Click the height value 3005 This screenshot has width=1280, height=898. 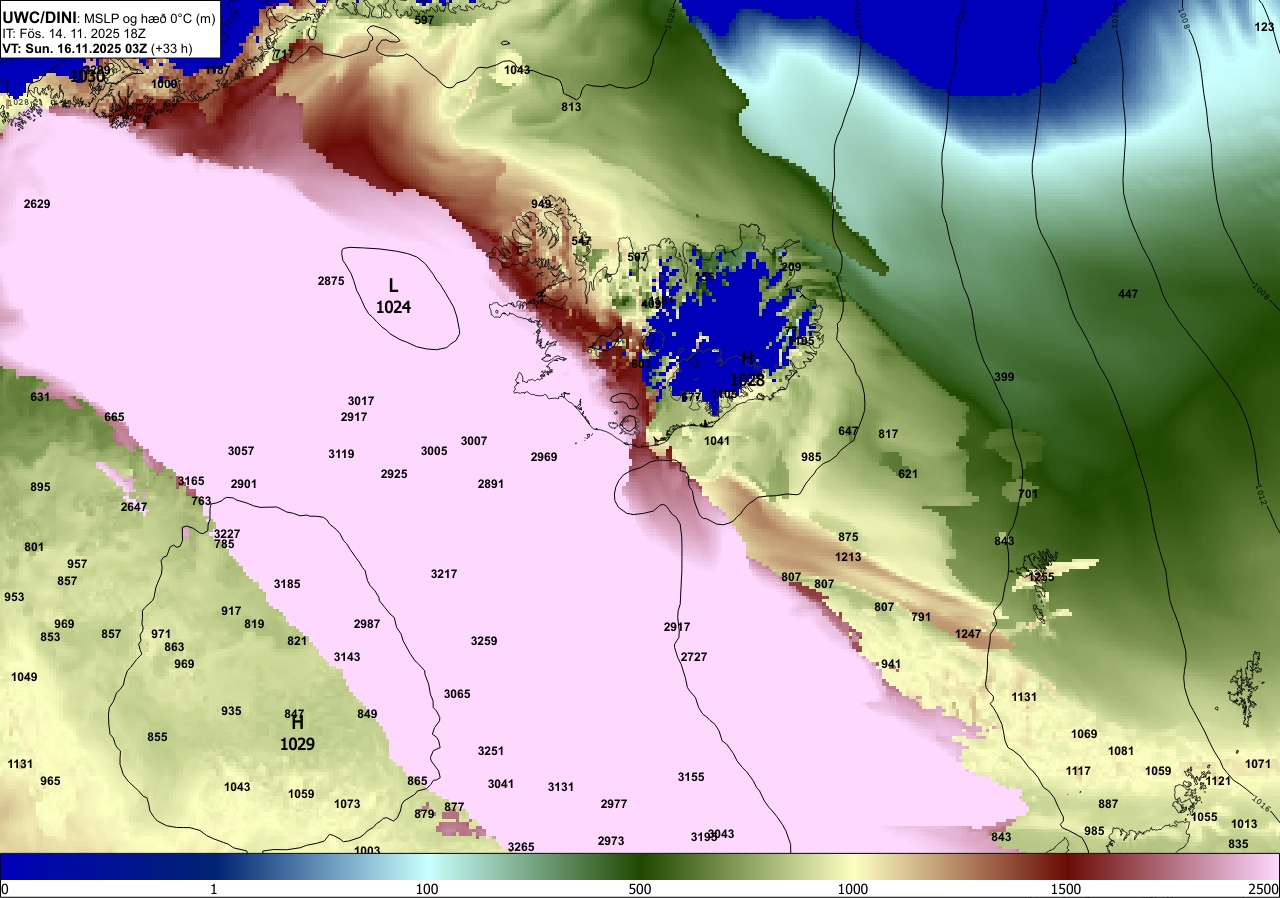click(434, 451)
